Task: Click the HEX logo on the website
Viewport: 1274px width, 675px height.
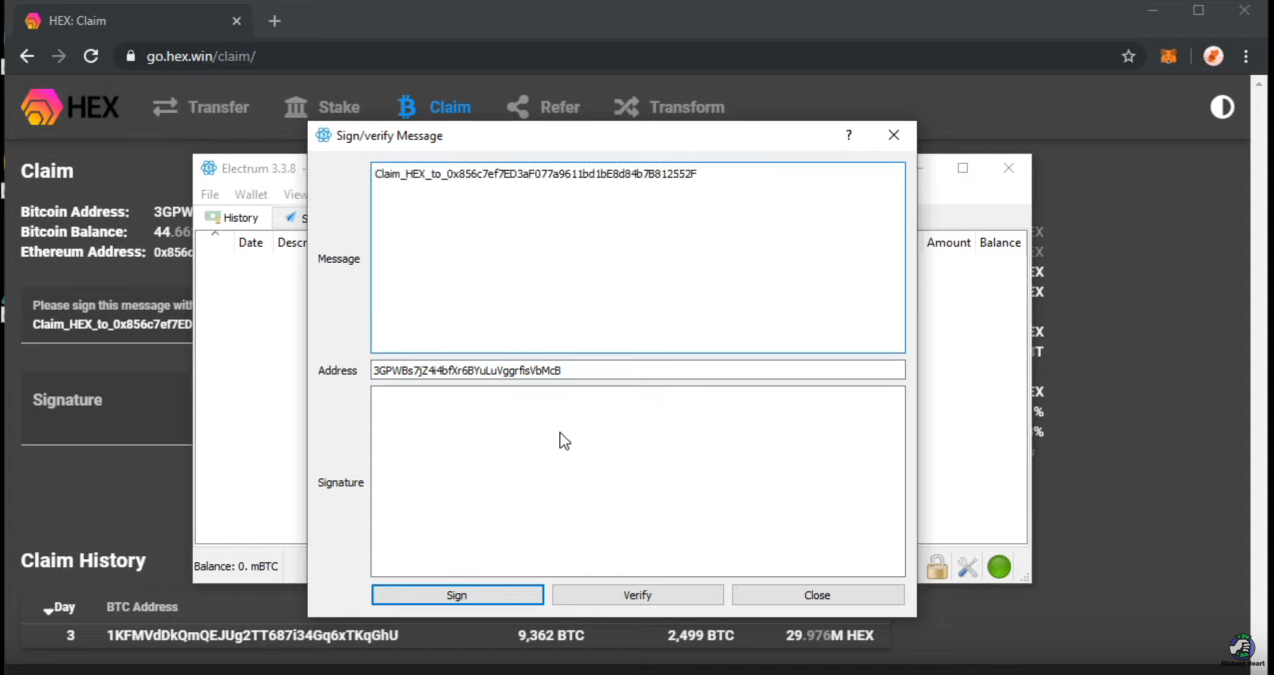Action: (x=70, y=107)
